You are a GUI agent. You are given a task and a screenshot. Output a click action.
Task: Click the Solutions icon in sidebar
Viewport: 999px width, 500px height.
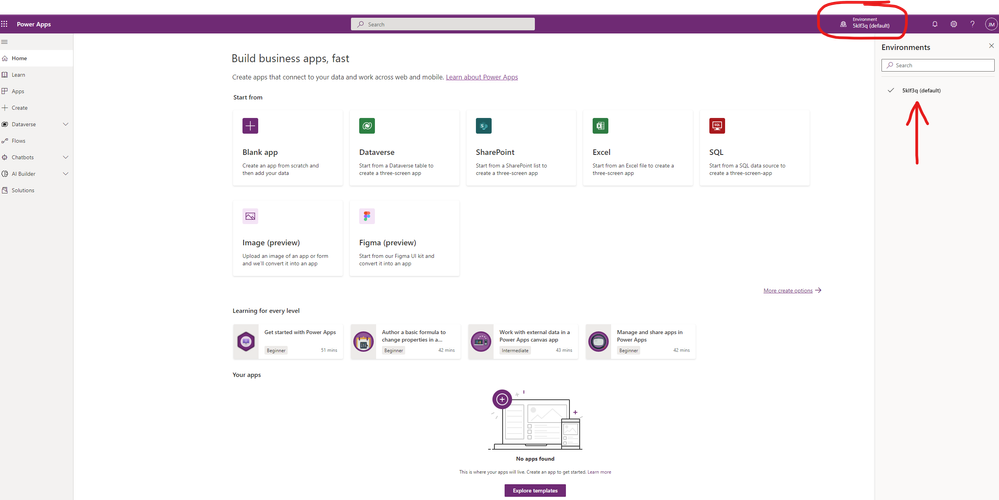[x=4, y=190]
